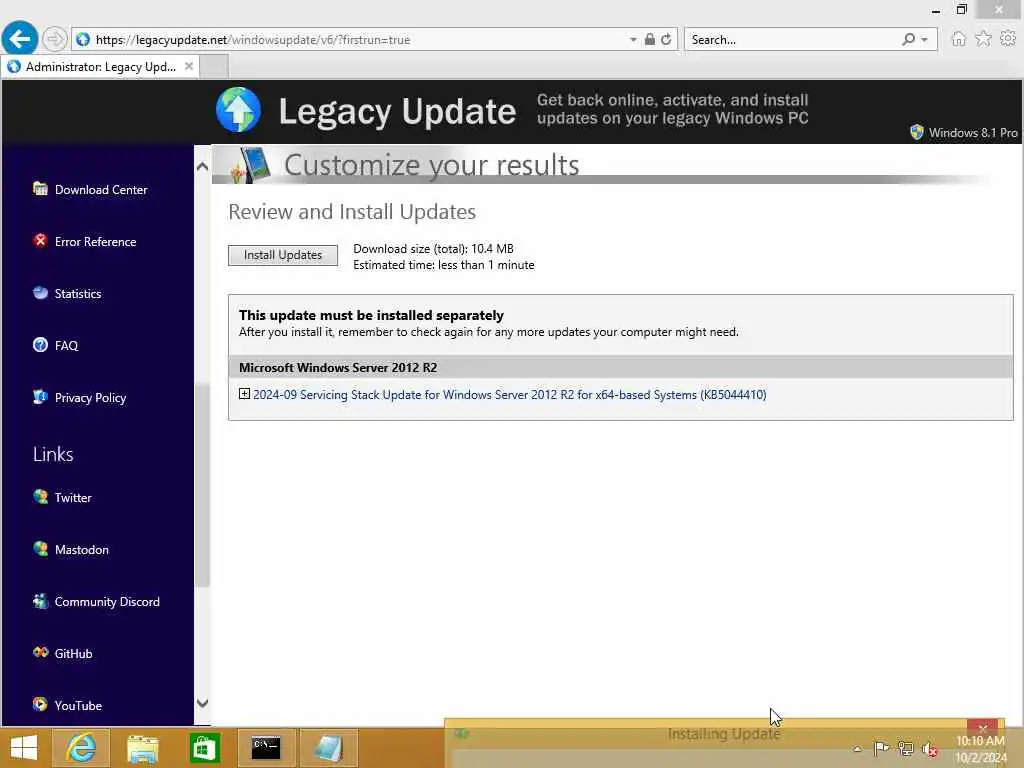
Task: Click the Mastodon link icon
Action: click(x=40, y=549)
